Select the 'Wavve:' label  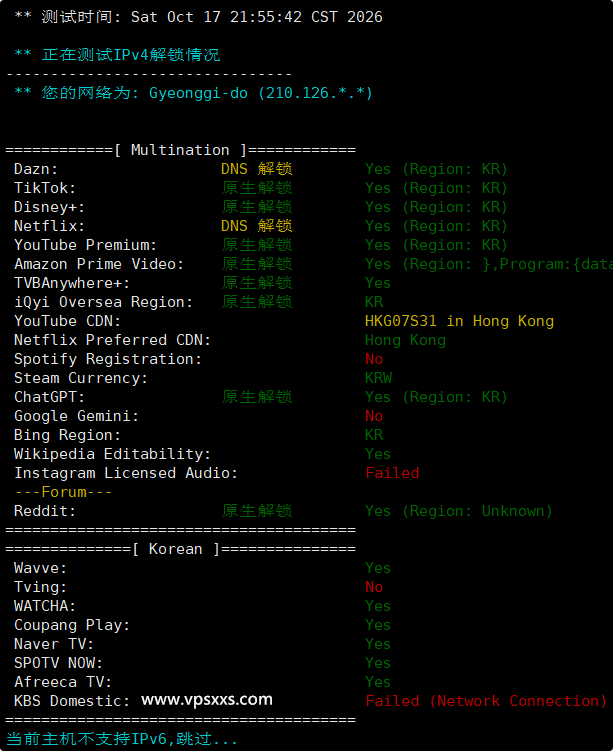[40, 568]
